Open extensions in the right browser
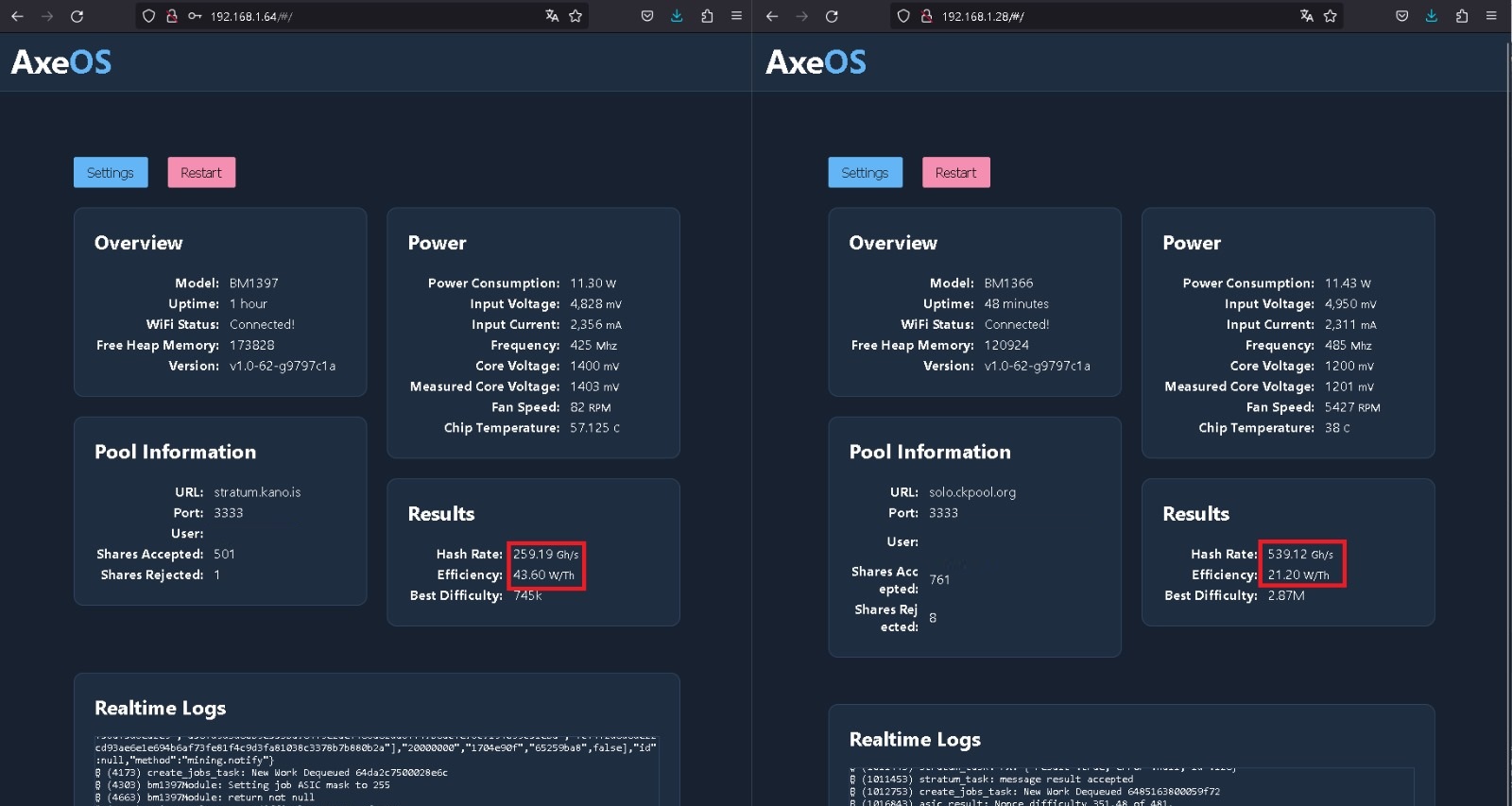 click(x=1462, y=16)
